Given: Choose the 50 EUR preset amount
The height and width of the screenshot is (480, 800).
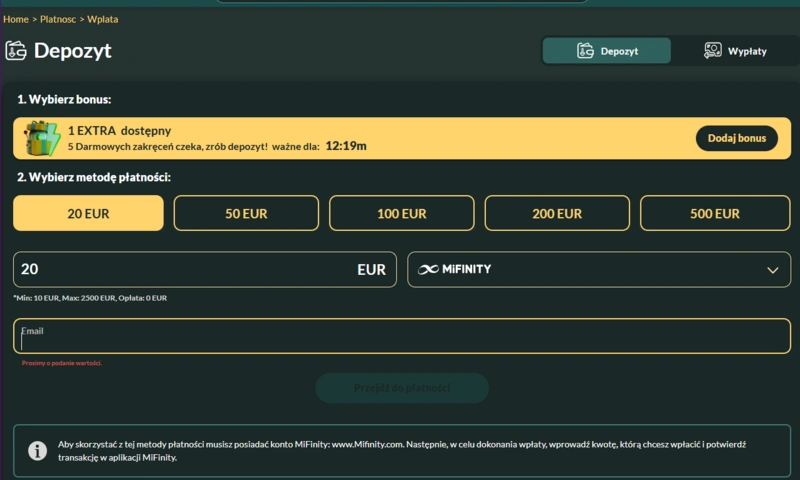Looking at the screenshot, I should pos(246,213).
